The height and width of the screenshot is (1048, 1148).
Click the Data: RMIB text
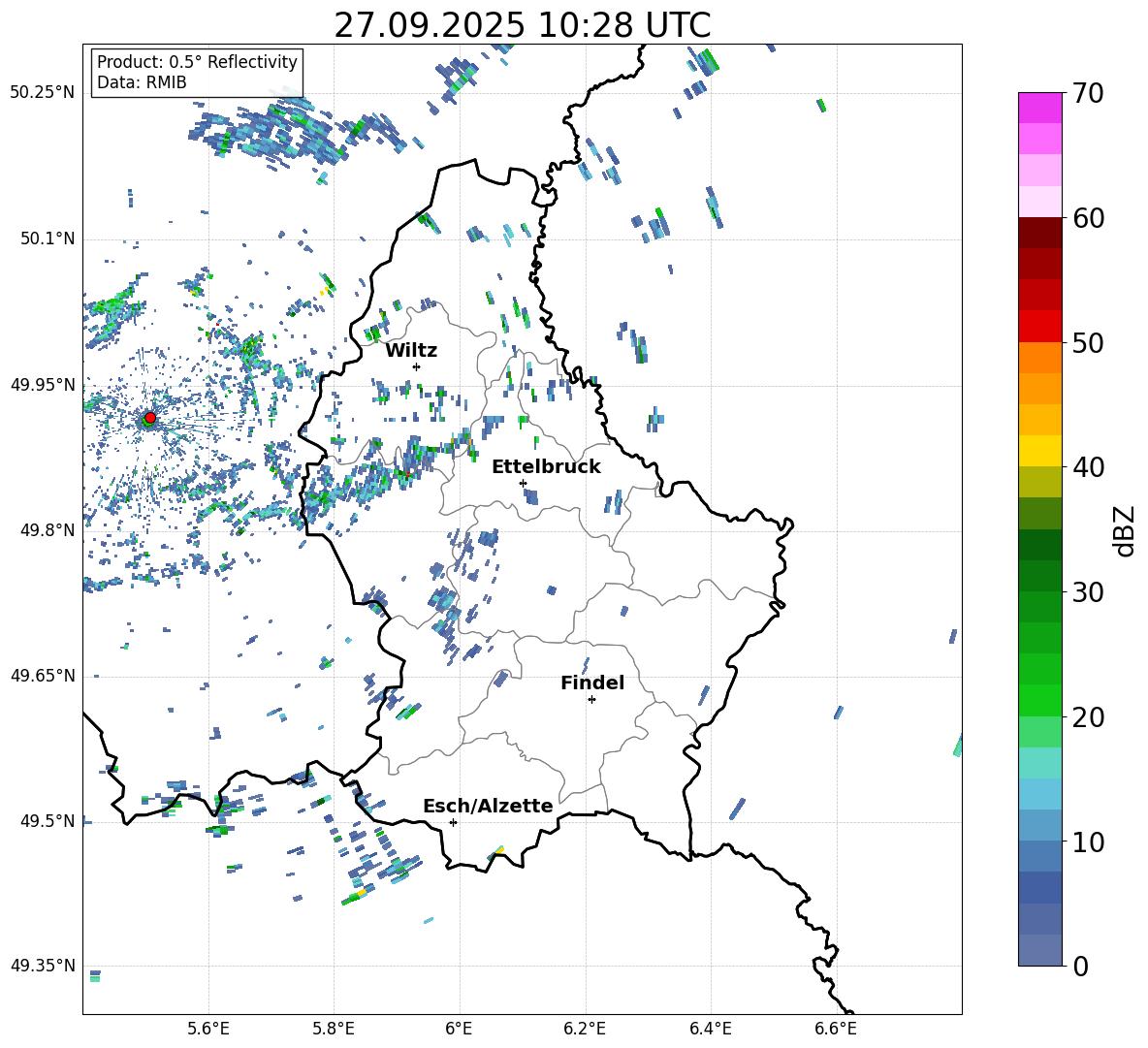click(142, 82)
